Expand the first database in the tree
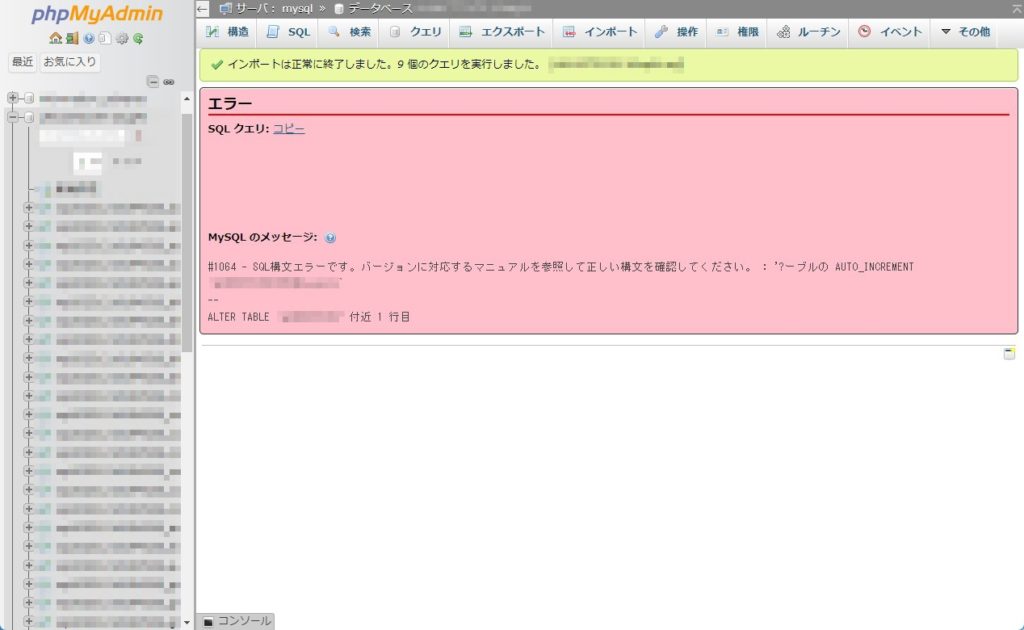Screen dimensions: 1024x630 [13, 98]
